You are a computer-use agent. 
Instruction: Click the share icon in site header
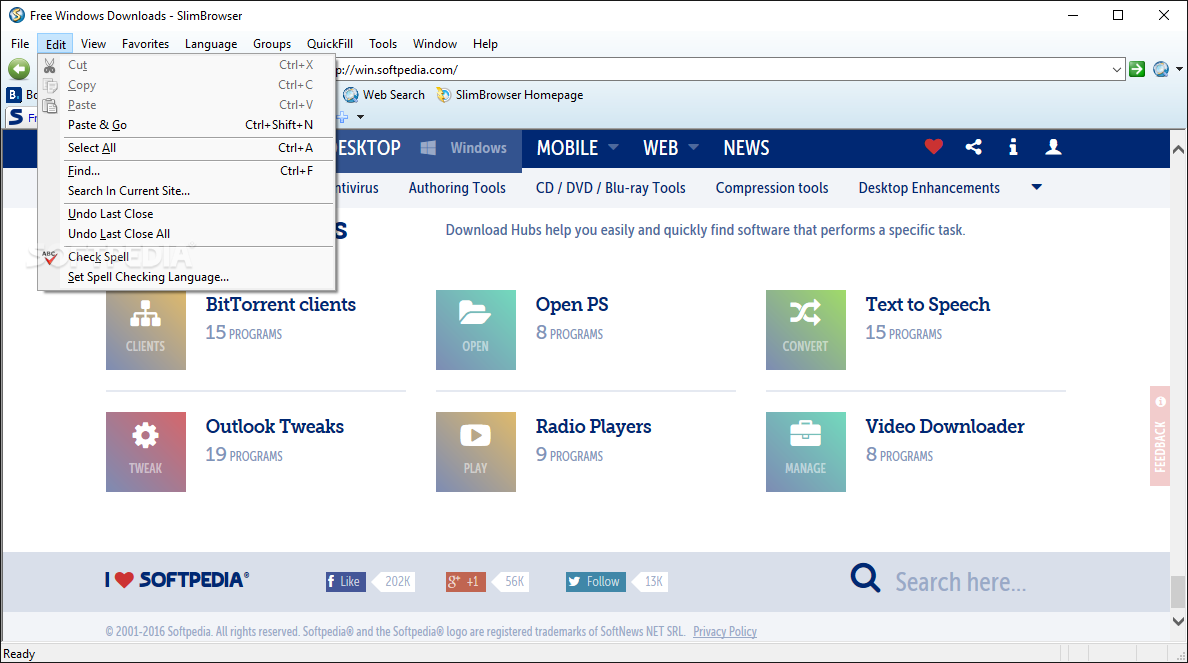(x=974, y=147)
